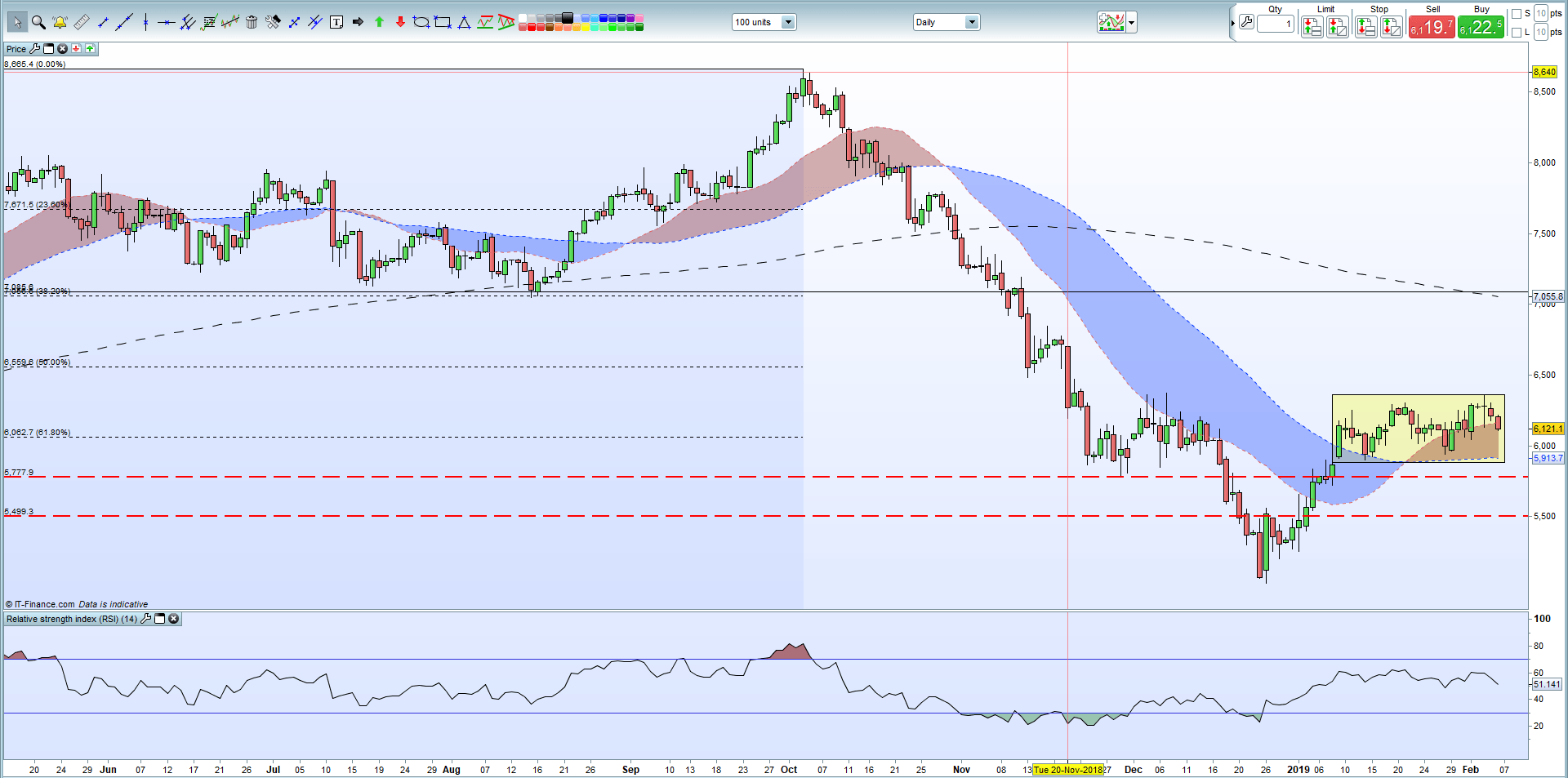1568x778 pixels.
Task: Pick the pink color swatch
Action: (x=639, y=18)
